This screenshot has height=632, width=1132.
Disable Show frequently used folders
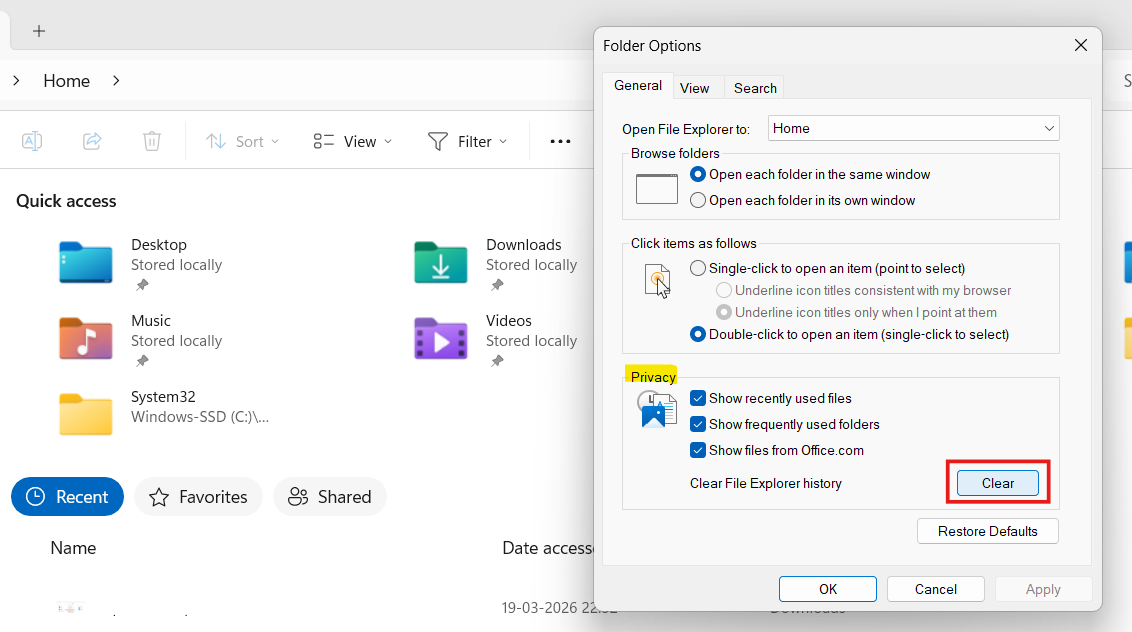point(698,424)
